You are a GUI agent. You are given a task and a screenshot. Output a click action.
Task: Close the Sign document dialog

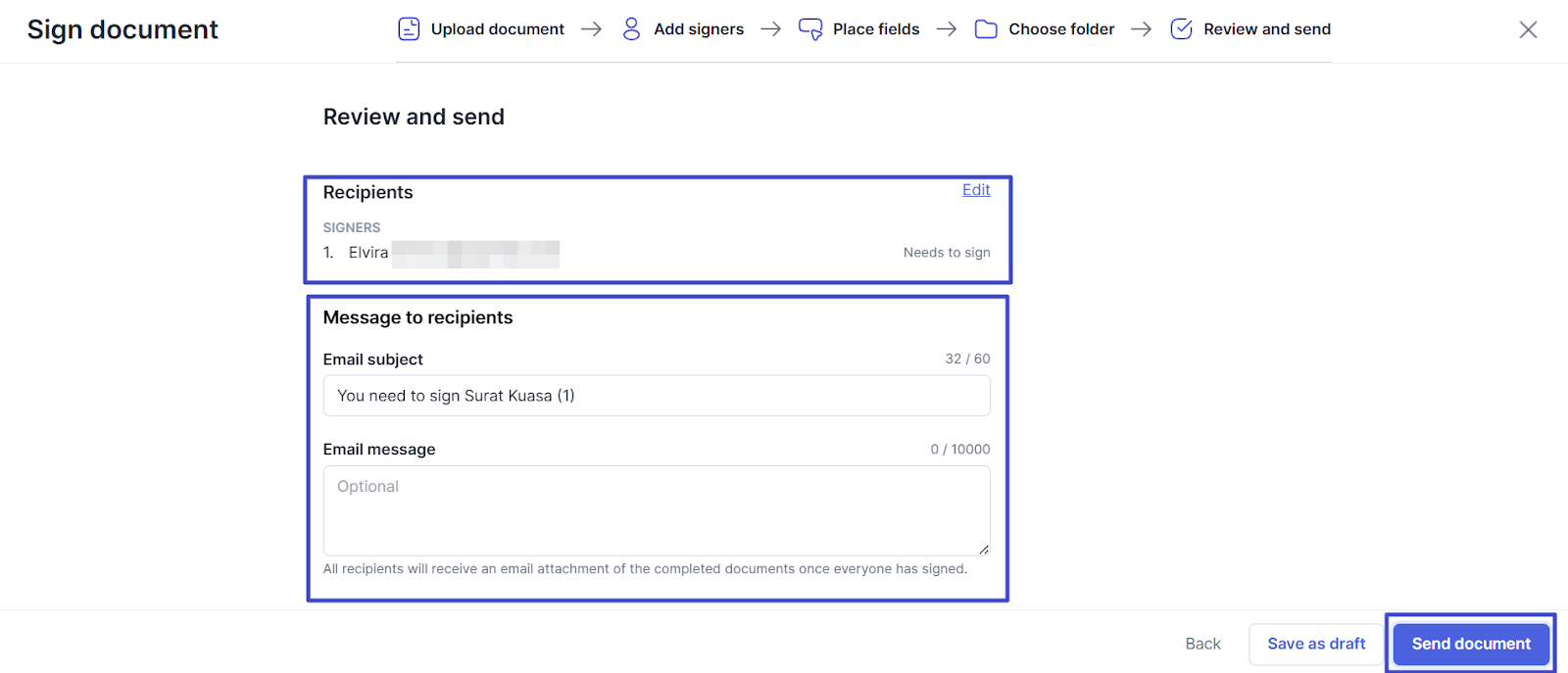click(x=1528, y=29)
